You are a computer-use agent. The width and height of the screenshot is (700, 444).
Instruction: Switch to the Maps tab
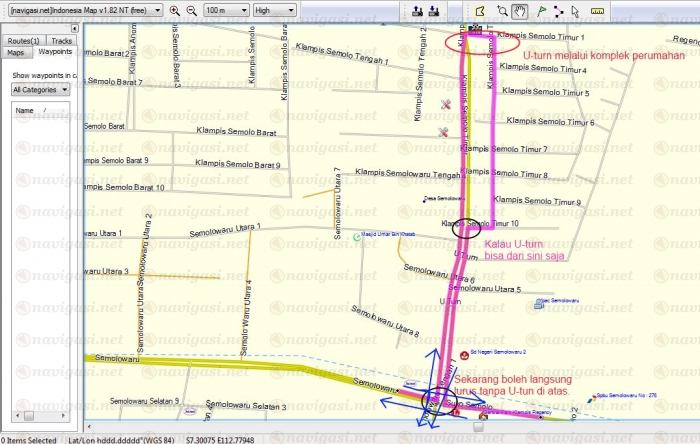click(x=15, y=51)
